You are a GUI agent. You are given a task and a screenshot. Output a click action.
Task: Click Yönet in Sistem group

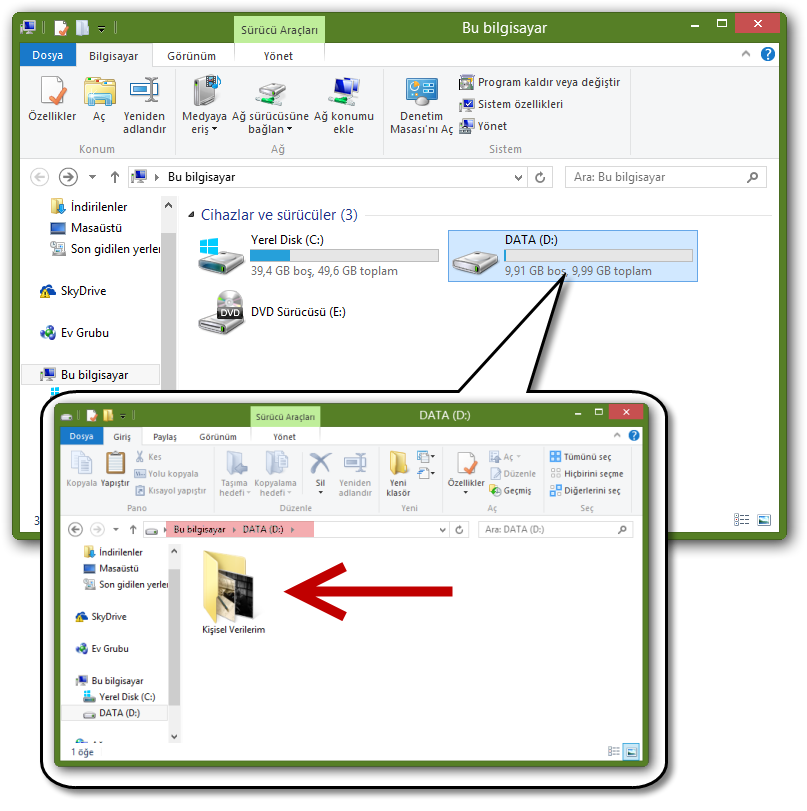point(483,126)
